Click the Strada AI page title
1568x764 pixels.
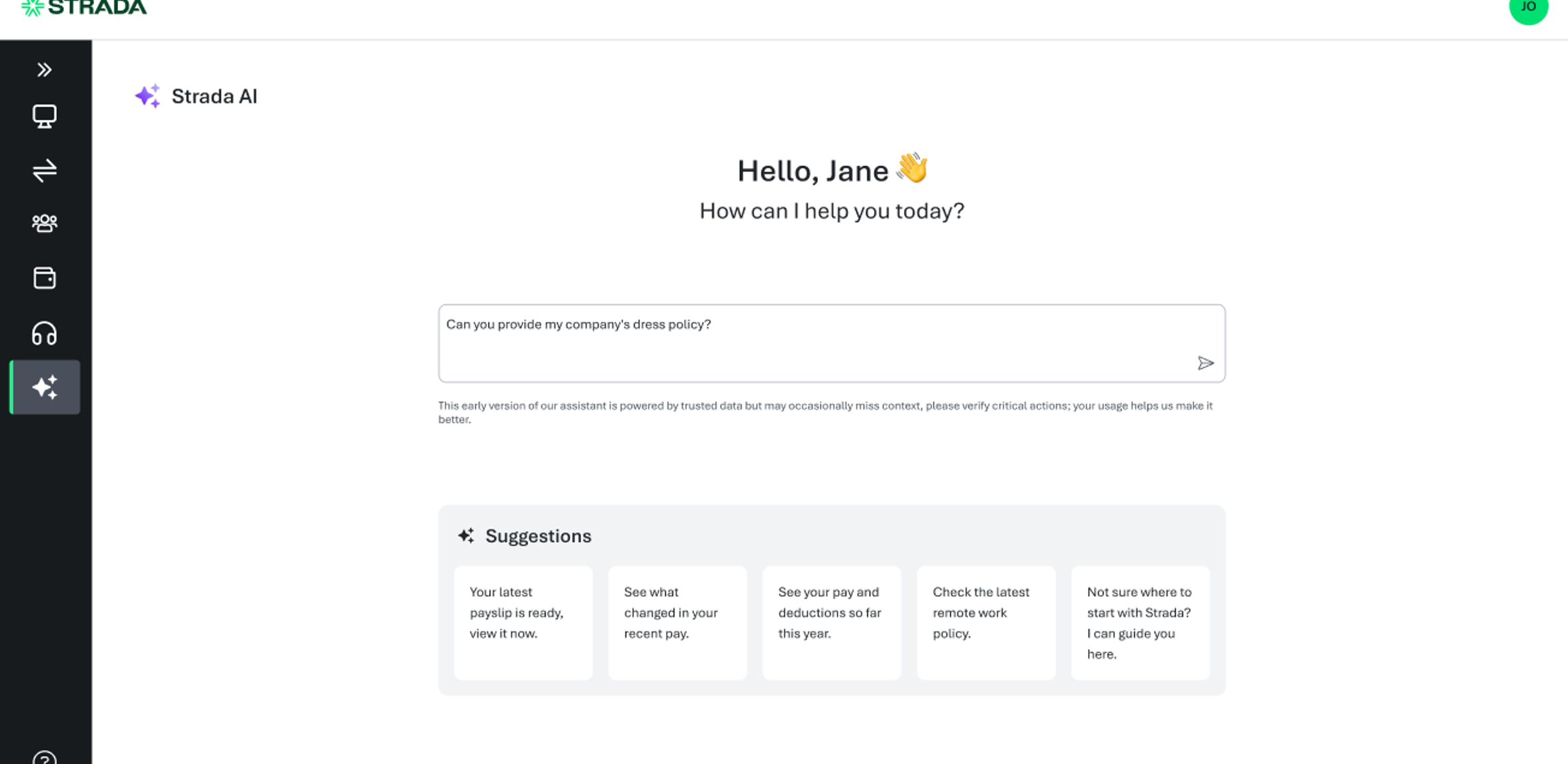(214, 97)
